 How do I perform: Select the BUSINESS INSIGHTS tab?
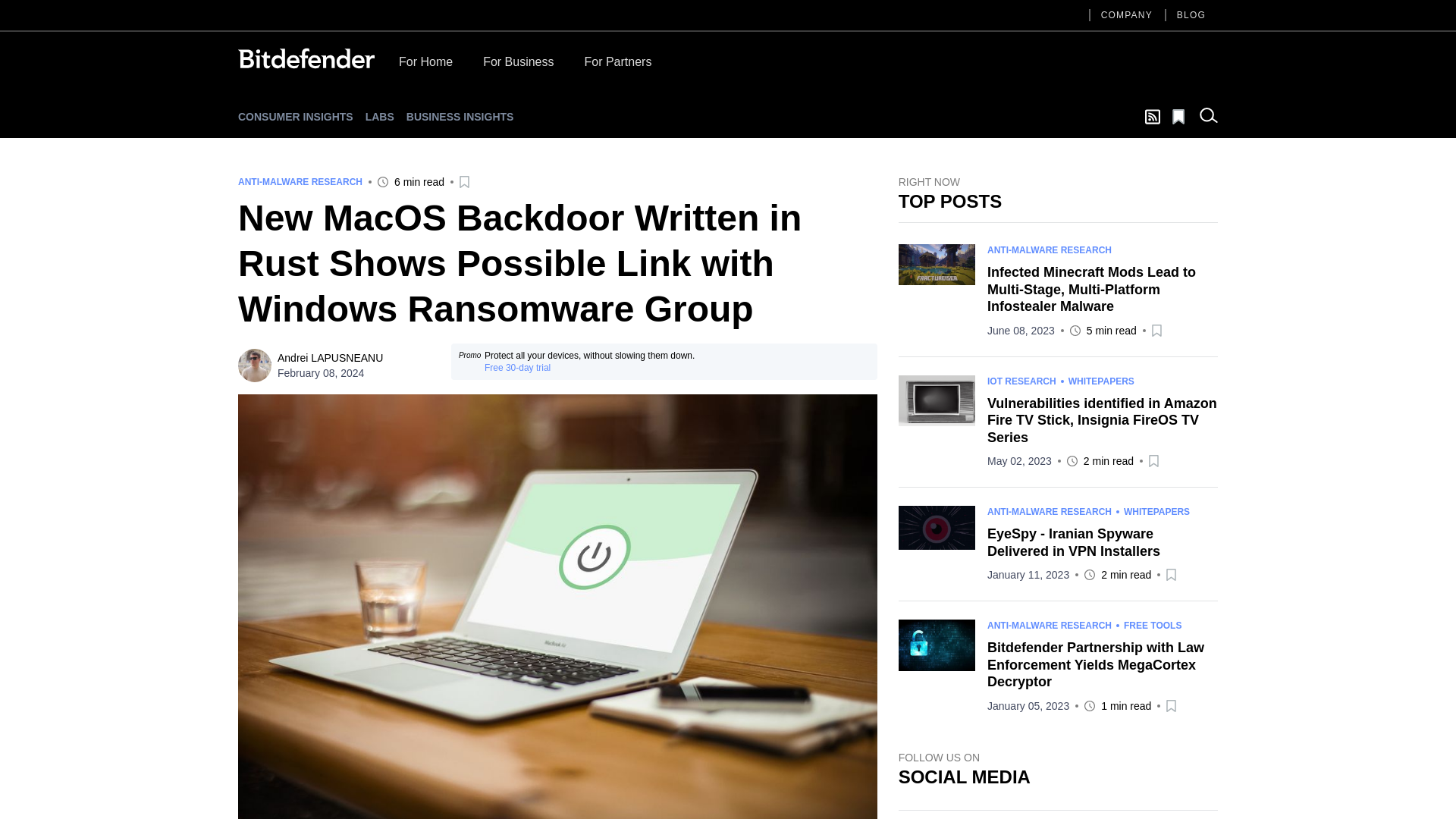tap(460, 117)
